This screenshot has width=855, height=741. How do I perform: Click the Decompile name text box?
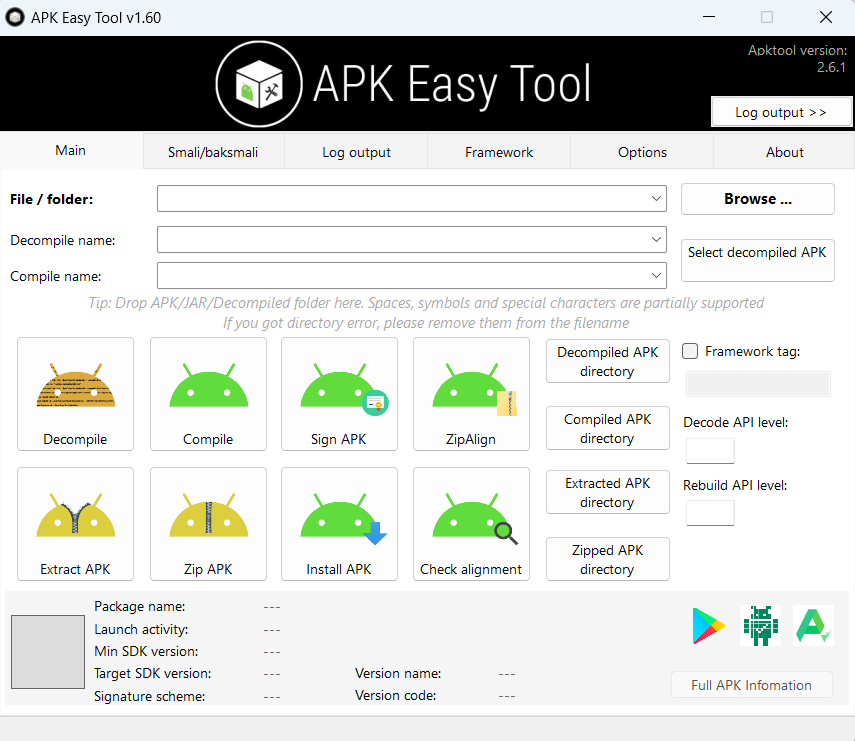pos(412,239)
